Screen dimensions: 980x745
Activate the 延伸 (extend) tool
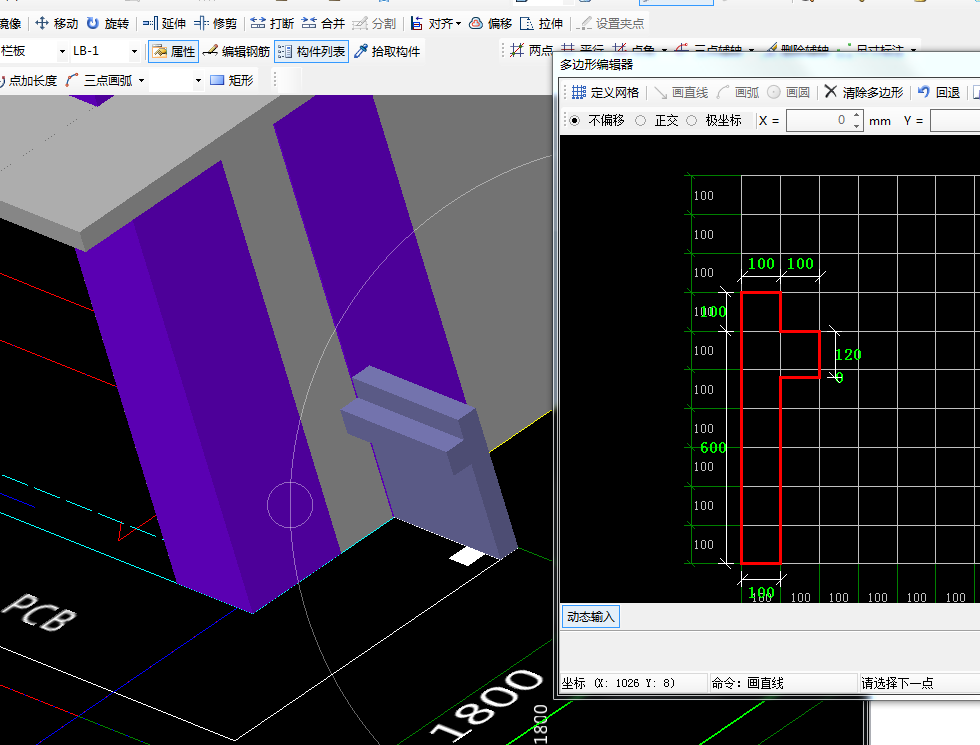164,24
